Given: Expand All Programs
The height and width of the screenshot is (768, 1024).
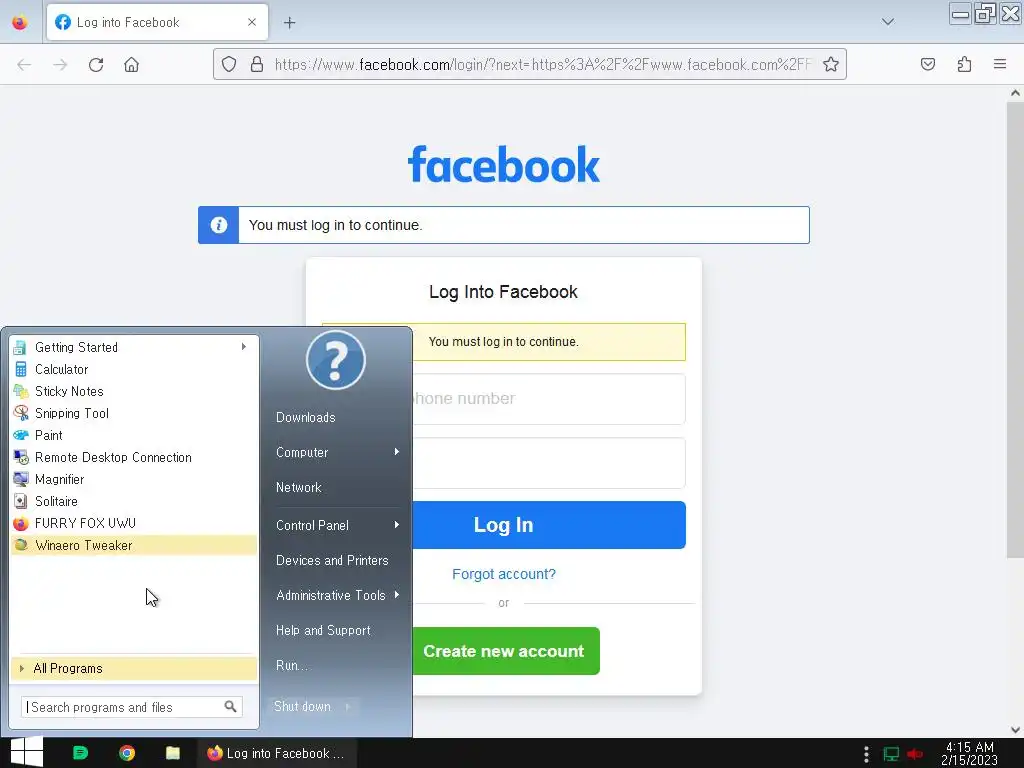Looking at the screenshot, I should (x=133, y=668).
